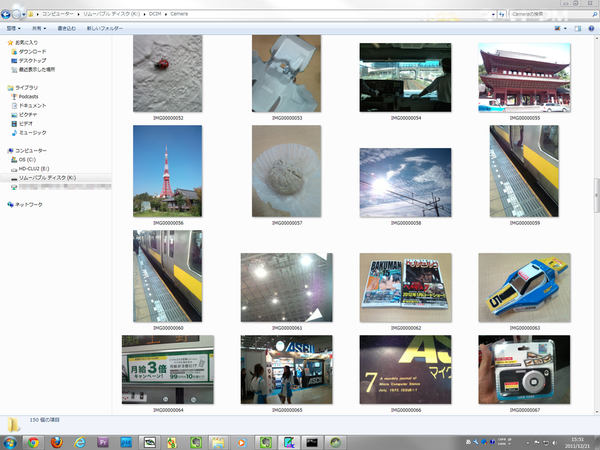Open the 整理 menu
Image resolution: width=600 pixels, height=450 pixels.
pos(13,28)
